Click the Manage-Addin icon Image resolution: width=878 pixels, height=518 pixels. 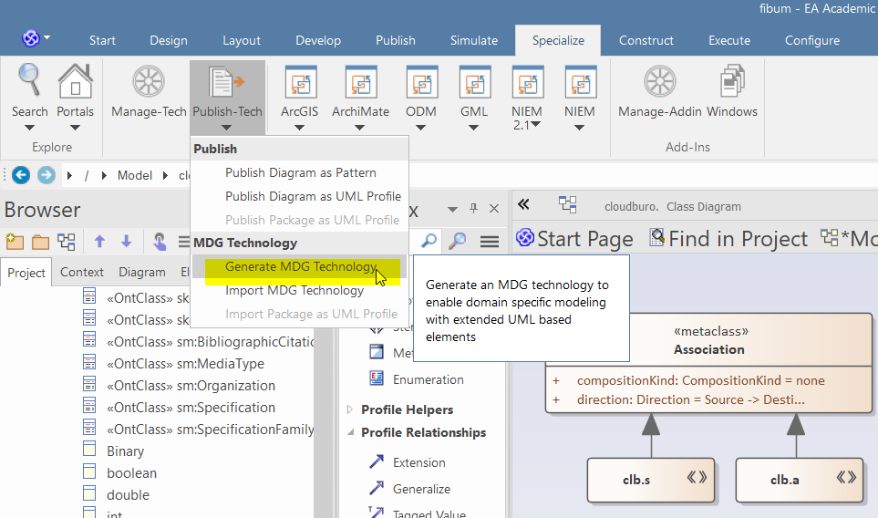[659, 82]
